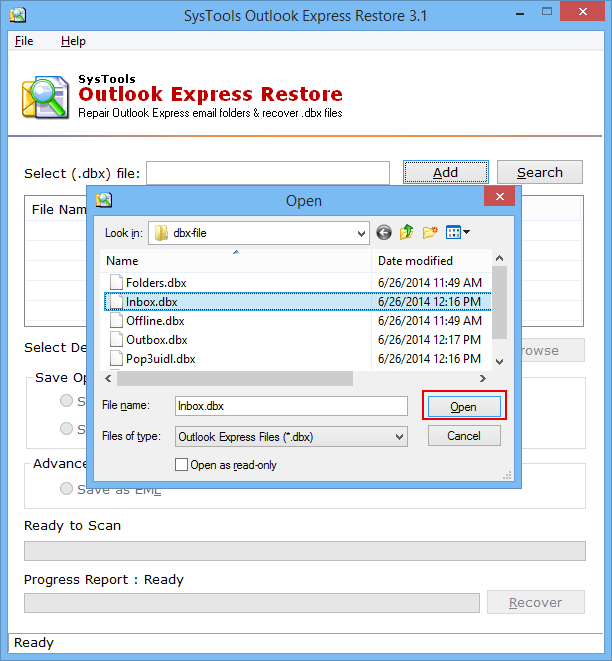The height and width of the screenshot is (661, 612).
Task: Click the vertical scrollbar down arrow
Action: [499, 361]
